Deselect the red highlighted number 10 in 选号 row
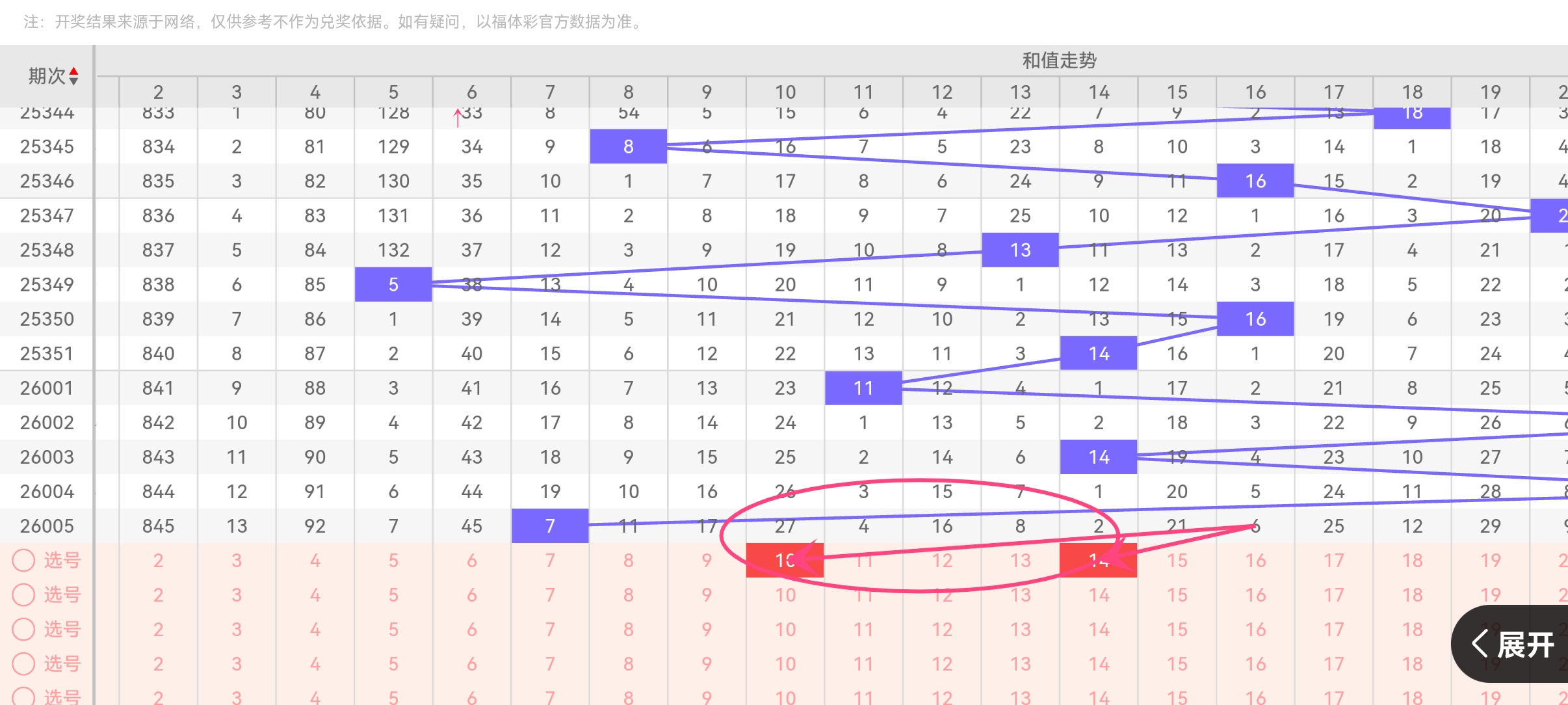 pyautogui.click(x=785, y=560)
